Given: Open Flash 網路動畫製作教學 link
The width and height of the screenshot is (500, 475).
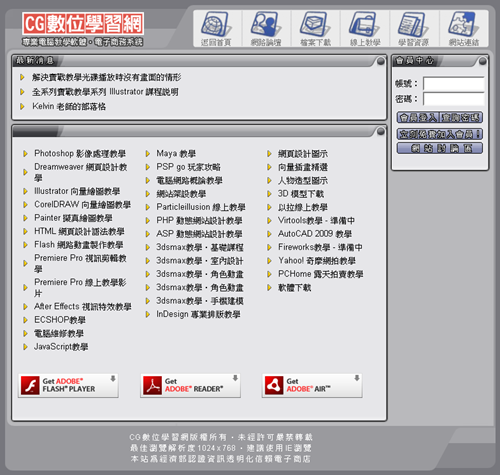Looking at the screenshot, I should coord(79,244).
